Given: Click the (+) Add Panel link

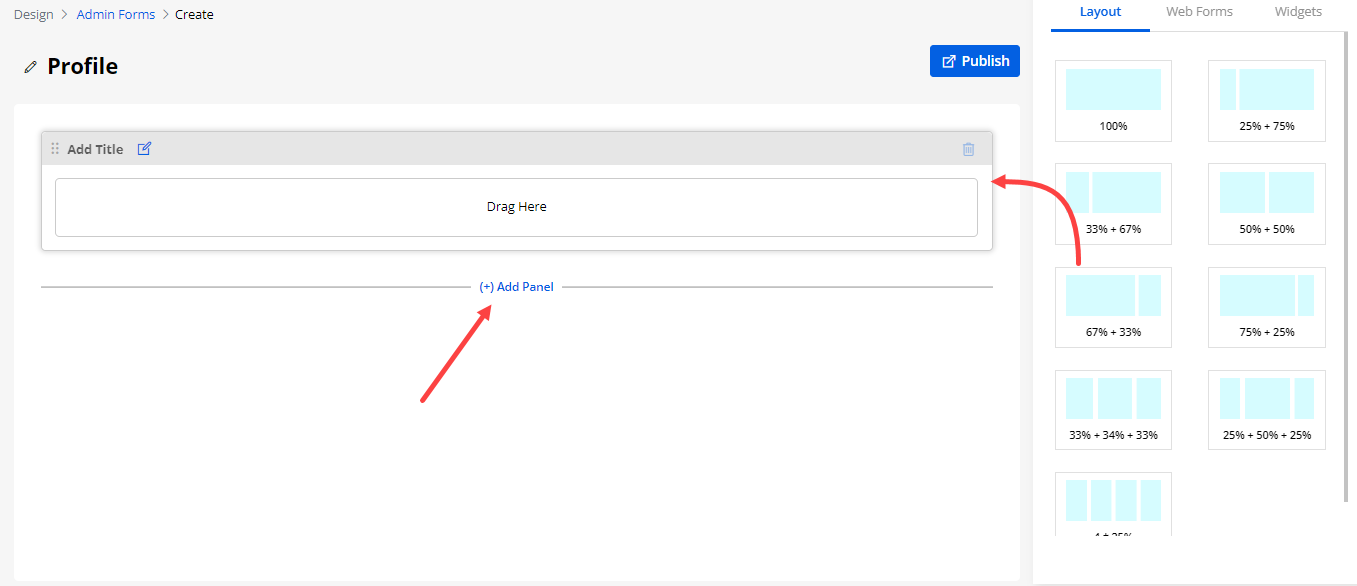Looking at the screenshot, I should pyautogui.click(x=516, y=287).
